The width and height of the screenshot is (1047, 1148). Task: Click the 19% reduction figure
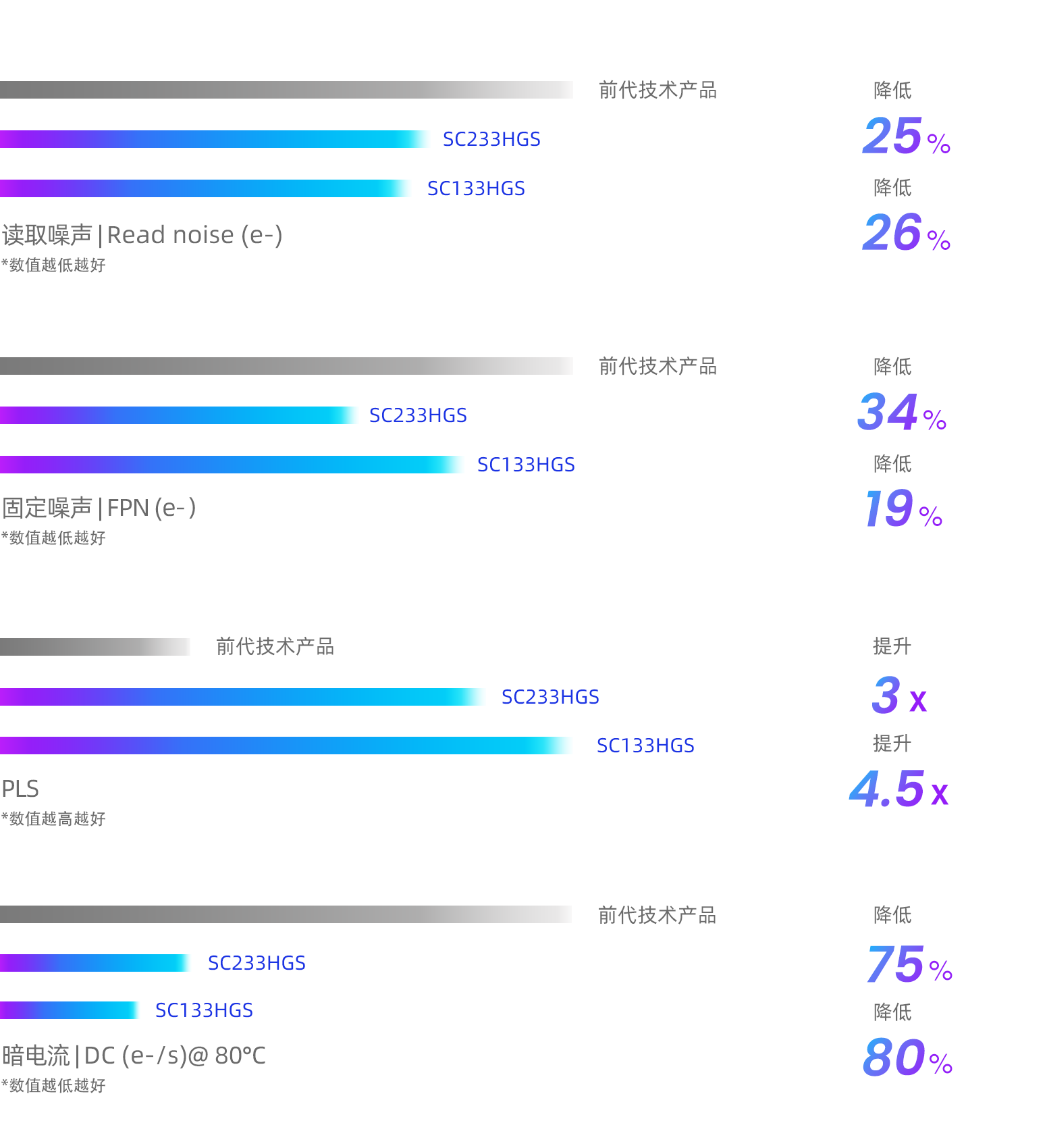903,508
